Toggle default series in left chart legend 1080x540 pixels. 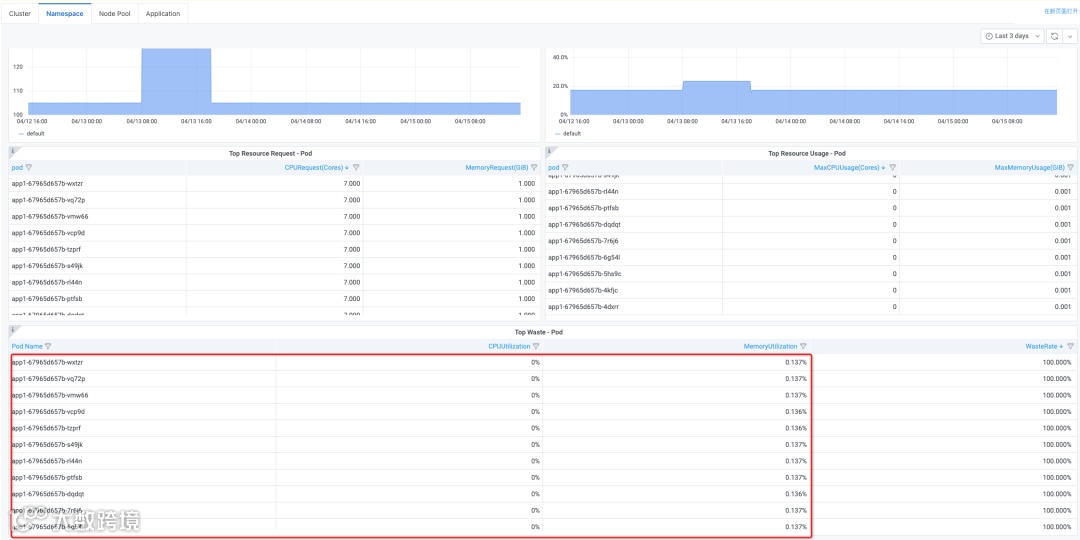pos(31,134)
